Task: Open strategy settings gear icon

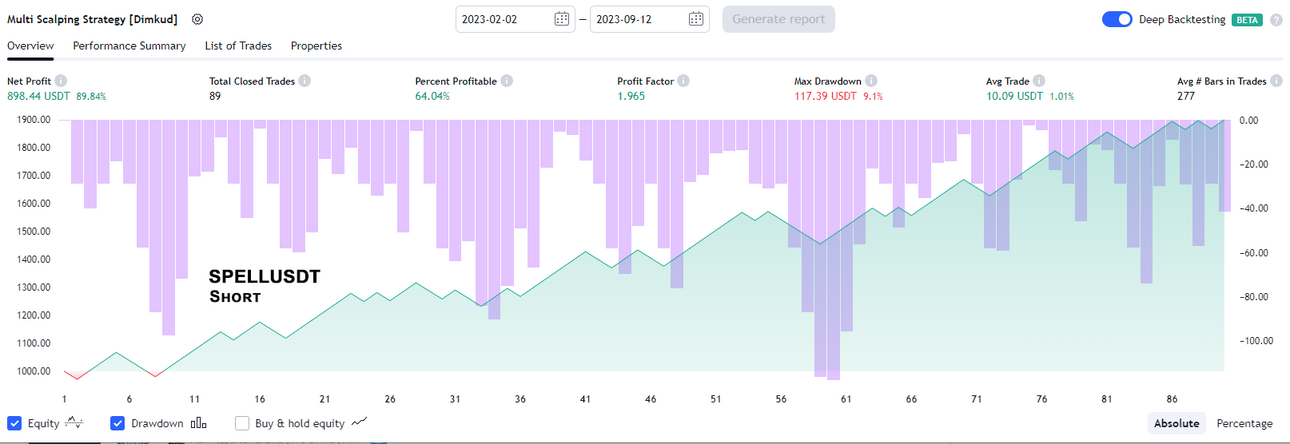Action: click(x=197, y=19)
